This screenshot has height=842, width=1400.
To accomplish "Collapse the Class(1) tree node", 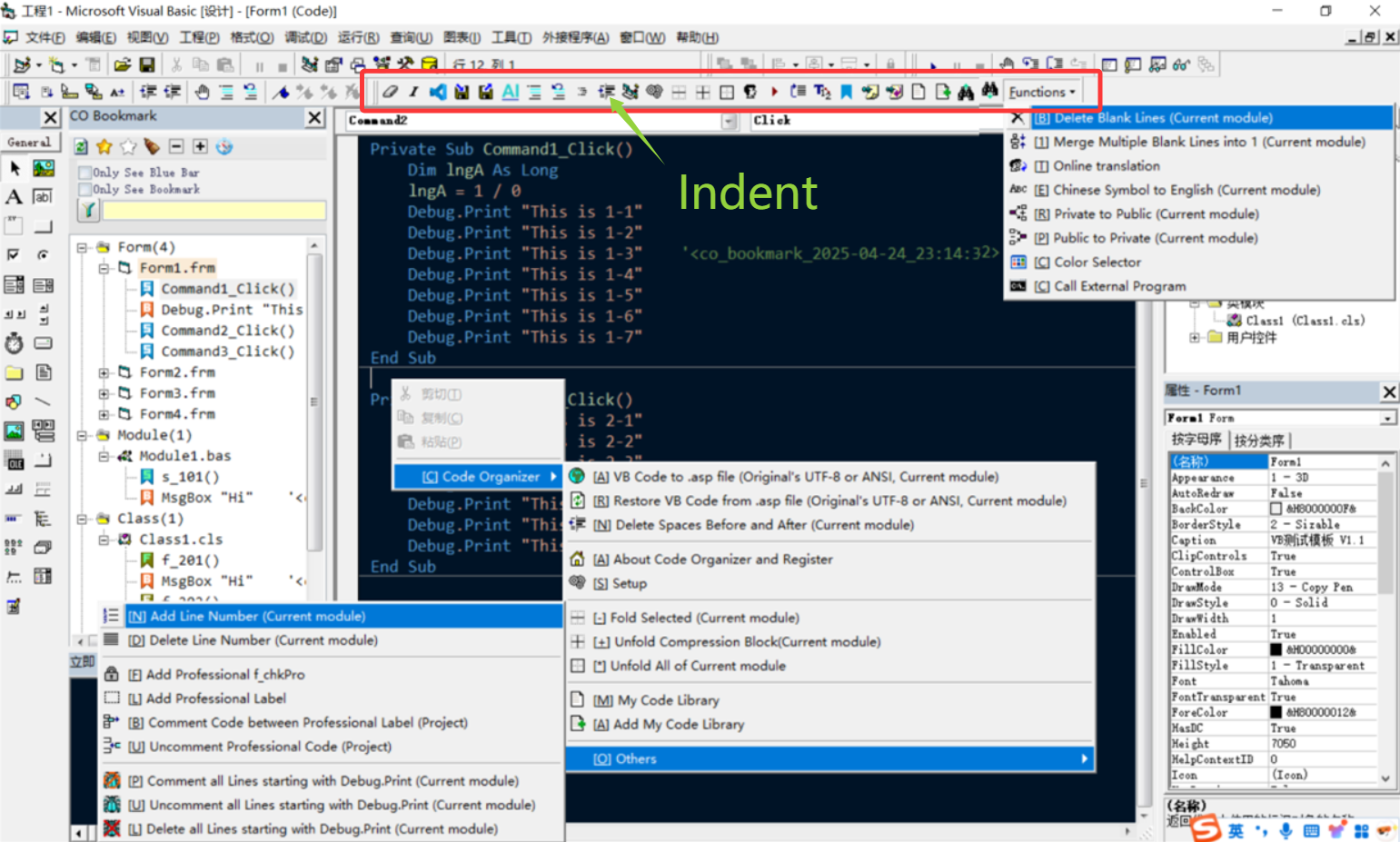I will (82, 519).
